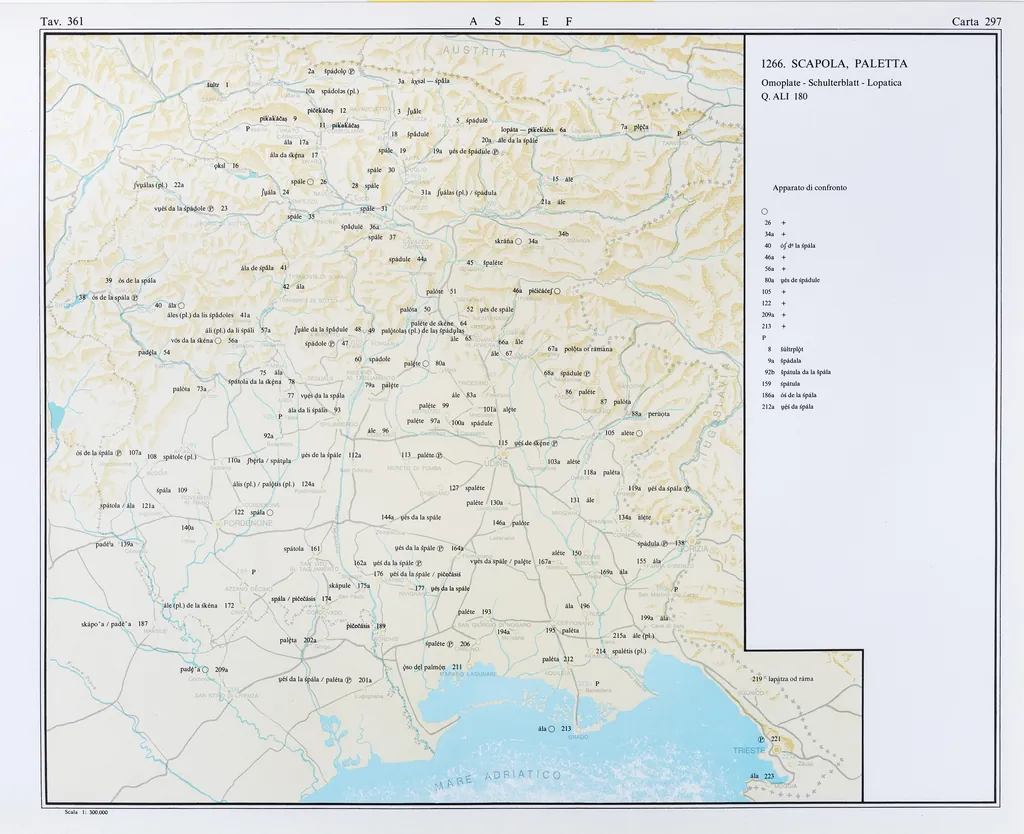This screenshot has height=834, width=1024.
Task: Click the 'Carta 297' label in the header
Action: click(x=977, y=22)
